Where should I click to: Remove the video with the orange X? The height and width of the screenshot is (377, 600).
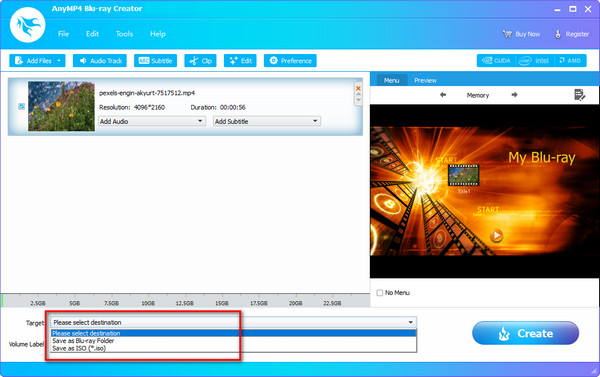point(358,88)
